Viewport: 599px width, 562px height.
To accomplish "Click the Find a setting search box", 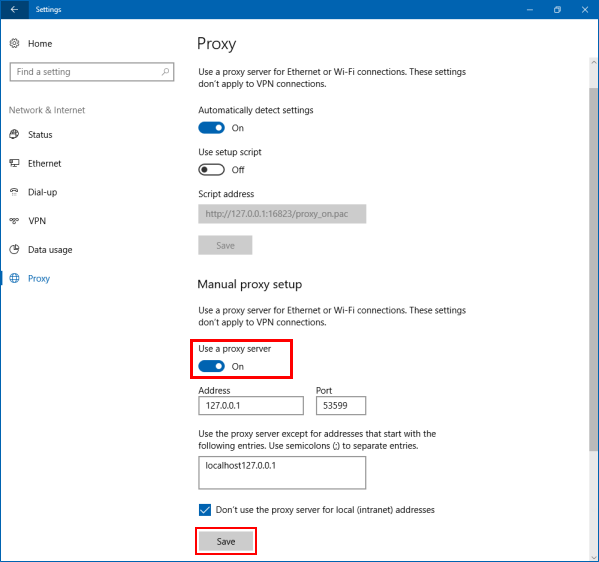I will pos(92,72).
